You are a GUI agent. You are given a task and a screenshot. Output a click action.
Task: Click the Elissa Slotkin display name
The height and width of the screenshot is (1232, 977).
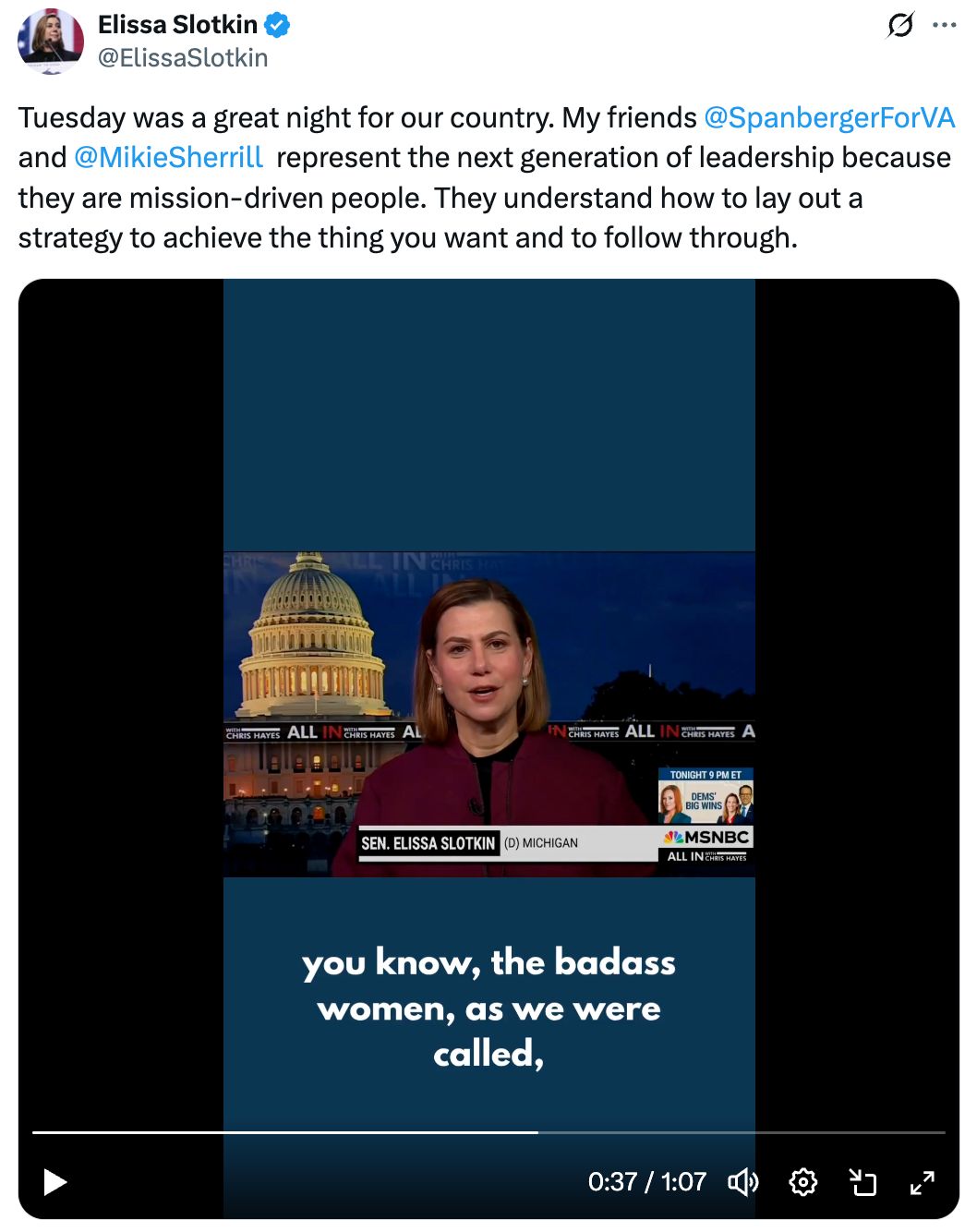(177, 25)
